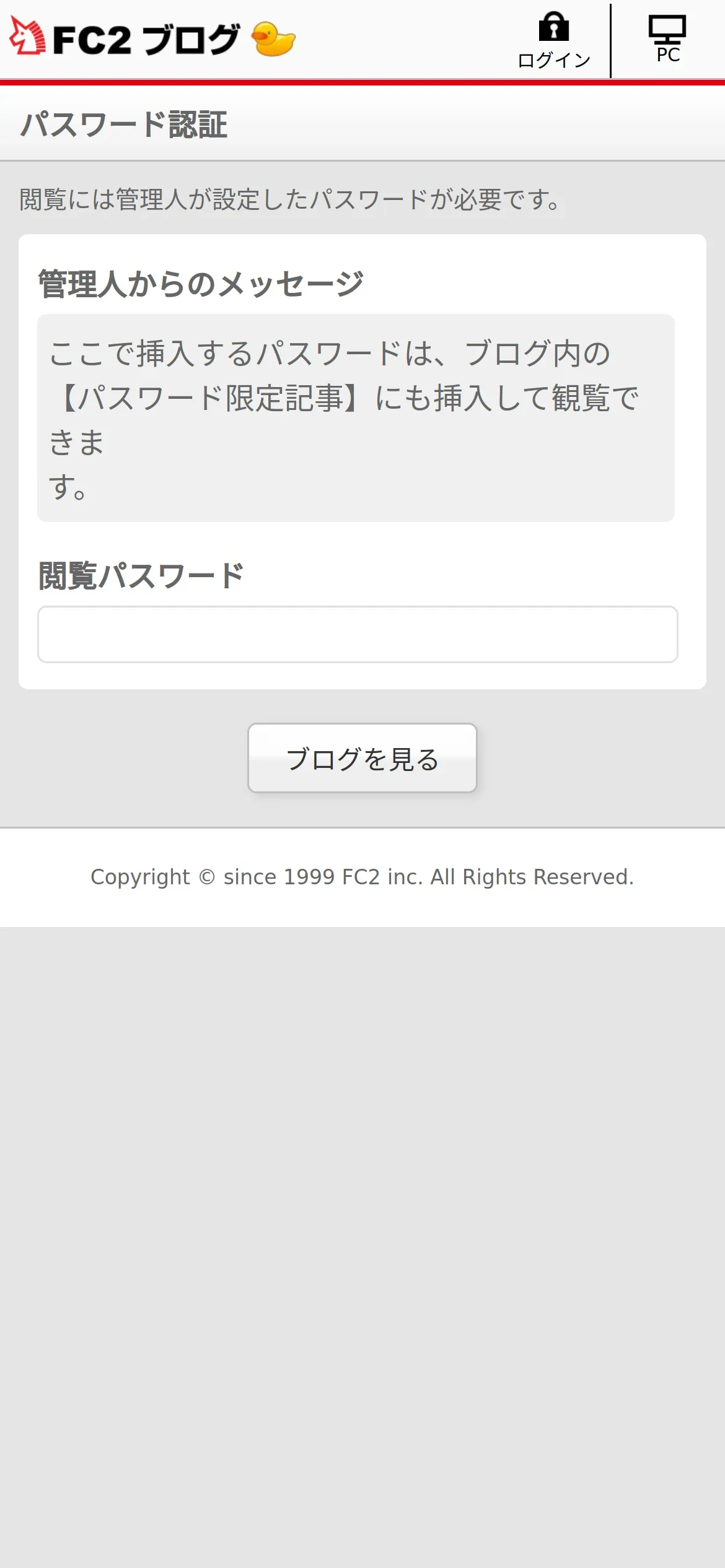Click the vertical divider beside ログイン
The image size is (725, 1568).
[x=610, y=41]
